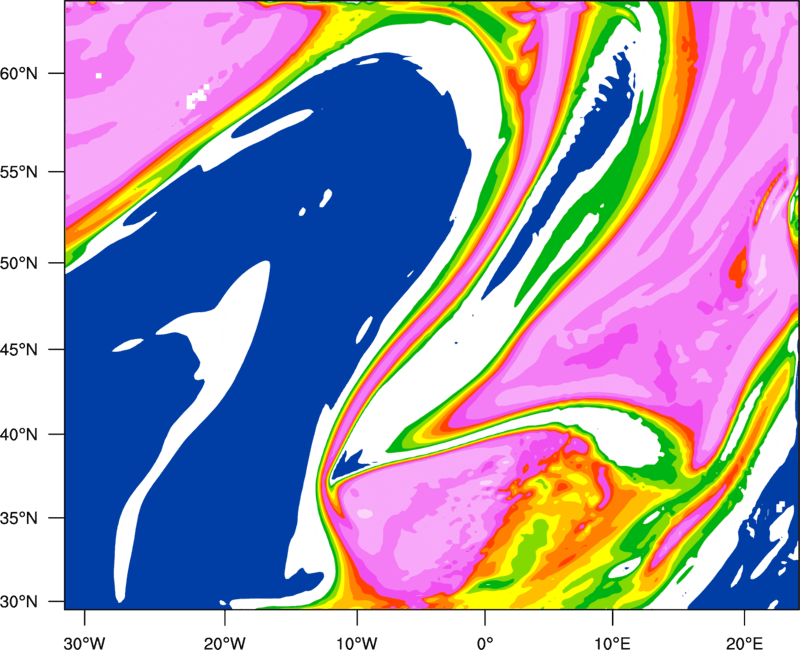The height and width of the screenshot is (650, 800).
Task: Click the 55°N latitude label
Action: click(x=19, y=172)
